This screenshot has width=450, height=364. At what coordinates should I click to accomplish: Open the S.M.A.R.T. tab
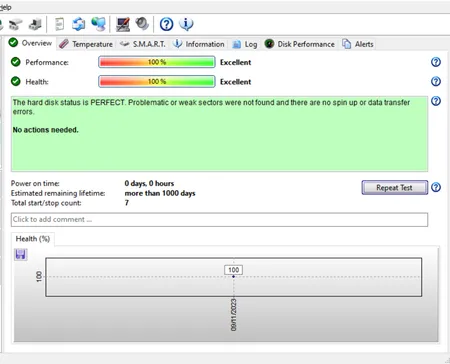pos(143,44)
